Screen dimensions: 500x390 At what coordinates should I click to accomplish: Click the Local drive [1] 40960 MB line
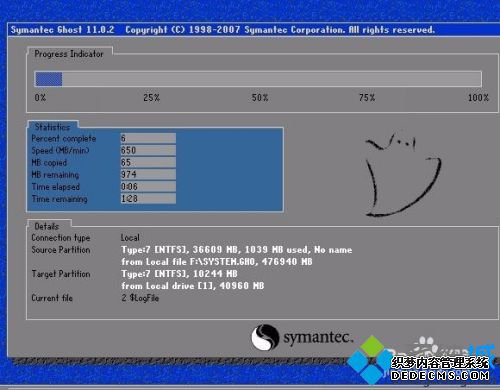[192, 286]
